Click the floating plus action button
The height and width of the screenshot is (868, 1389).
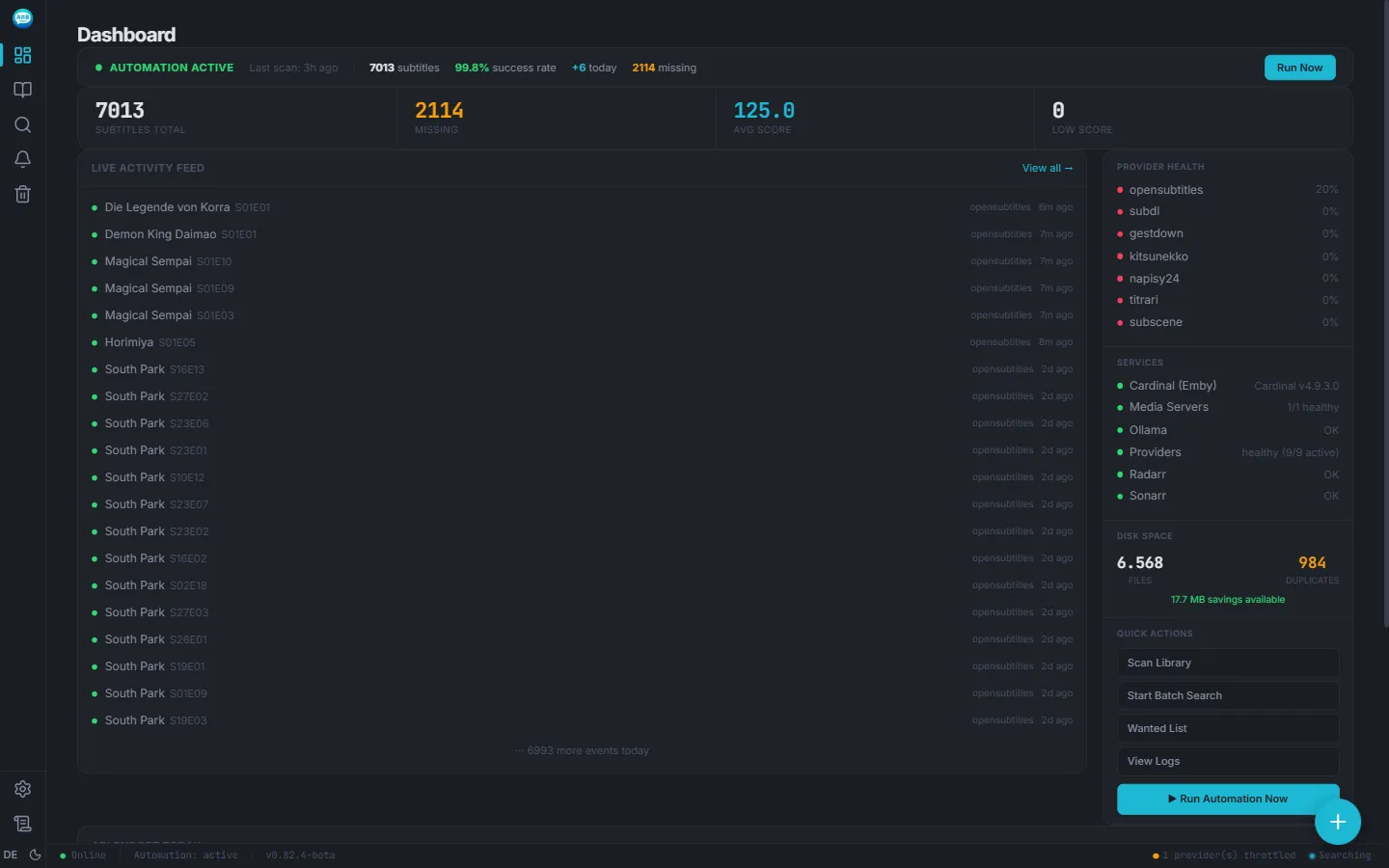(x=1338, y=822)
